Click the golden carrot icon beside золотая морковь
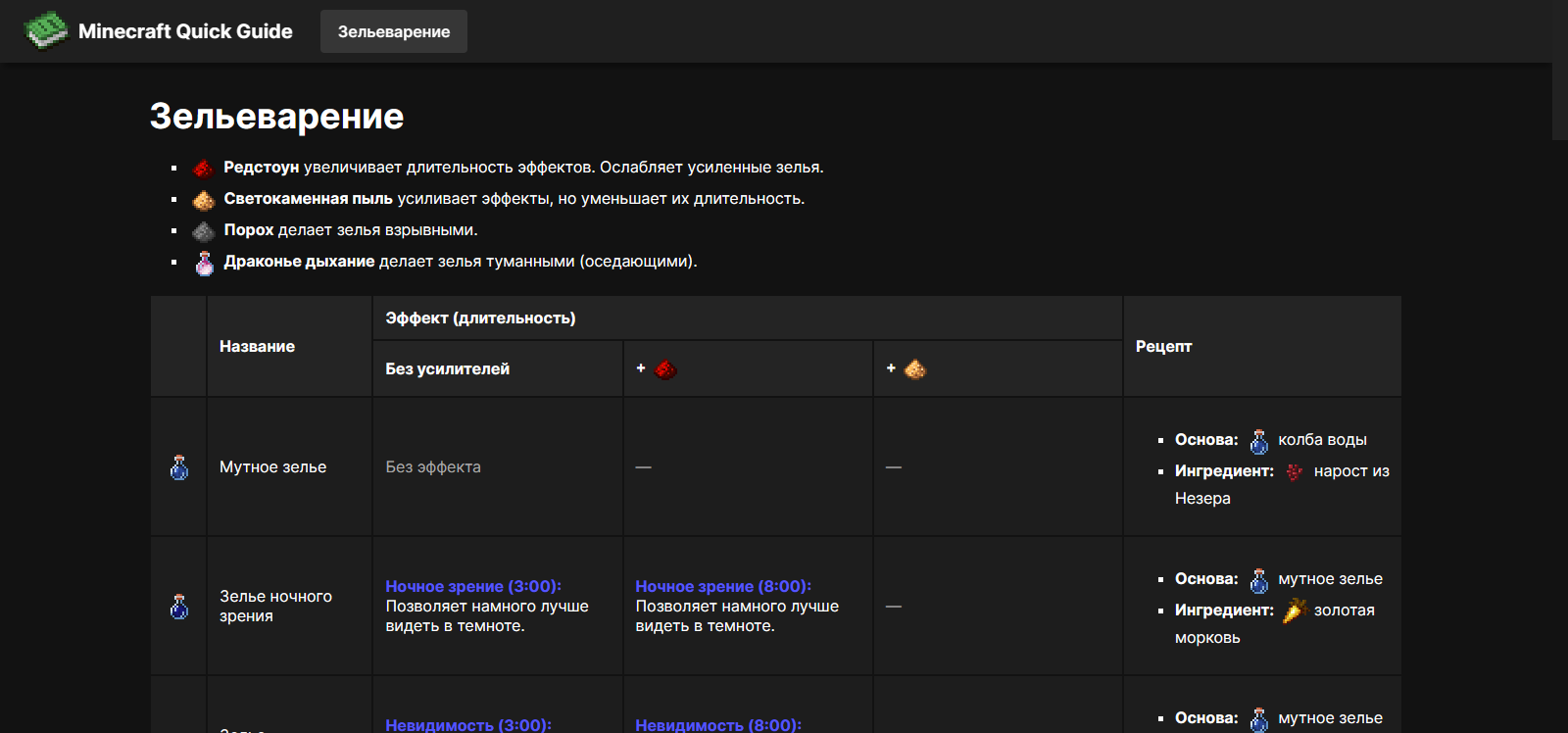 1295,611
